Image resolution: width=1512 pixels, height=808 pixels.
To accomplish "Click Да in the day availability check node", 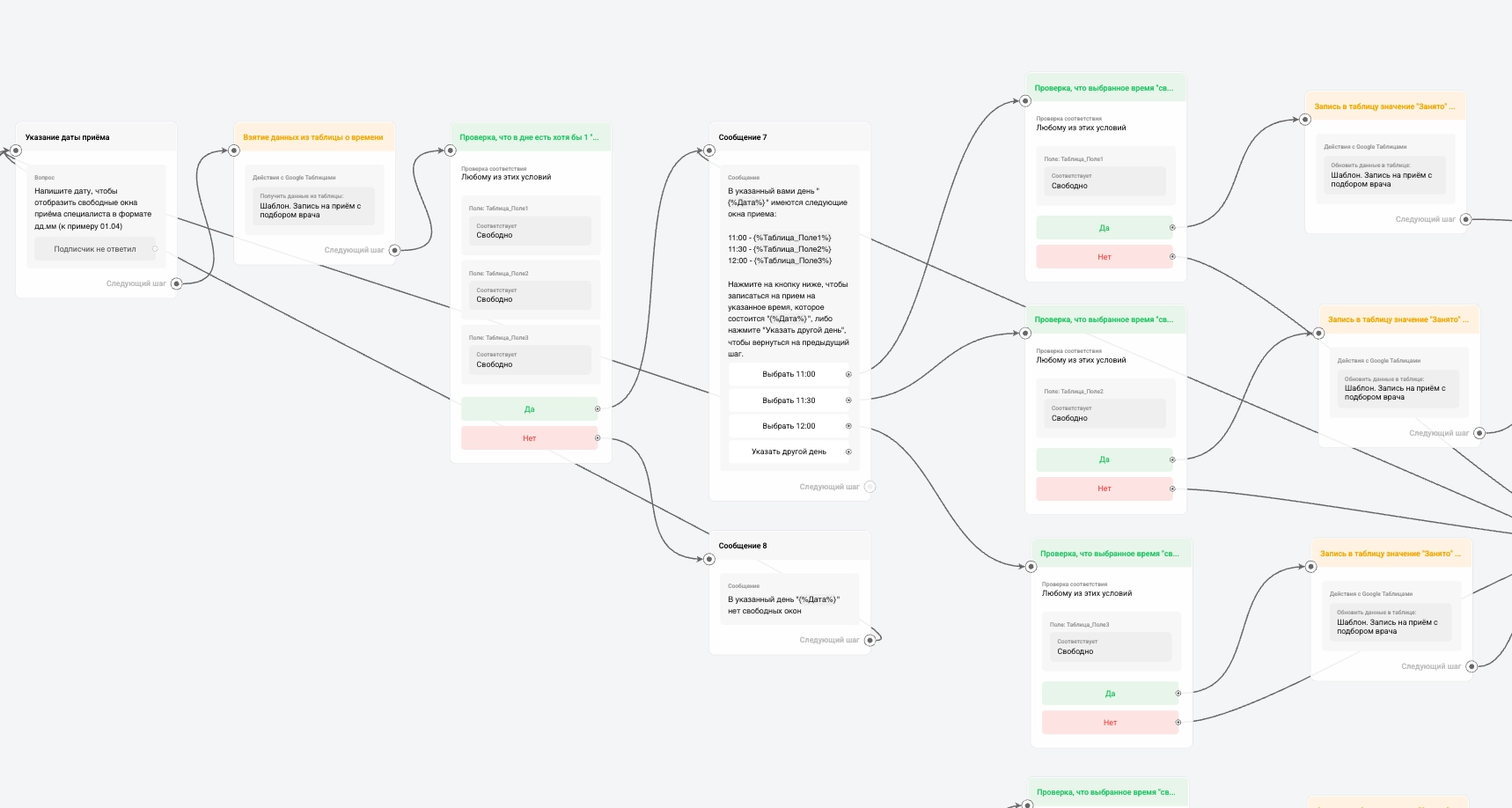I will click(x=529, y=409).
